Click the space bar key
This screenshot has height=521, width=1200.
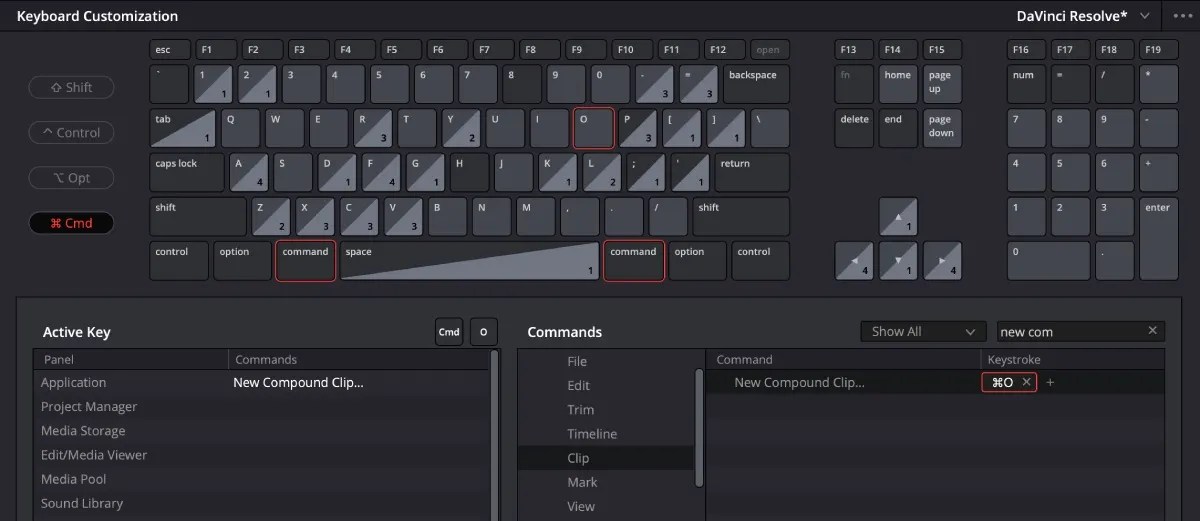[469, 260]
